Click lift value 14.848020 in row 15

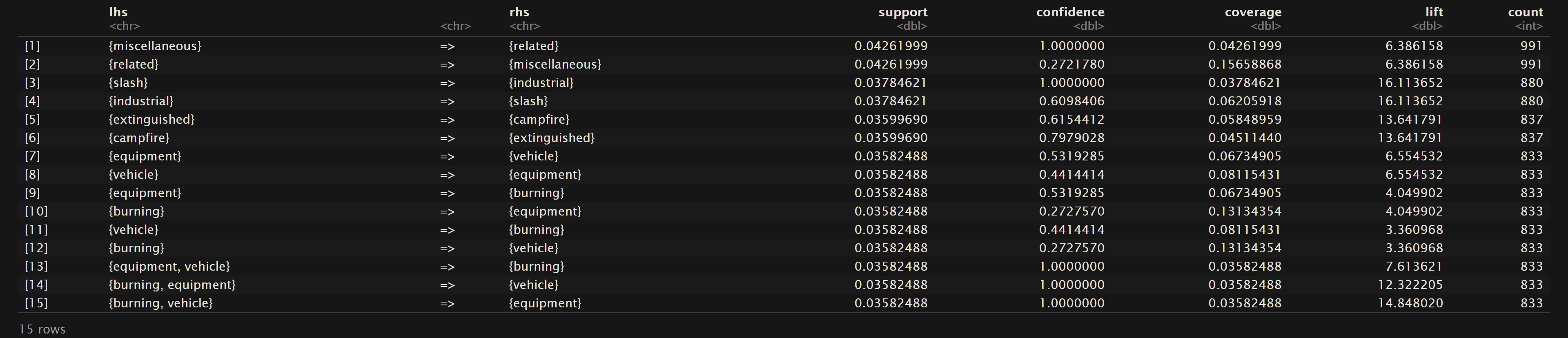1410,302
